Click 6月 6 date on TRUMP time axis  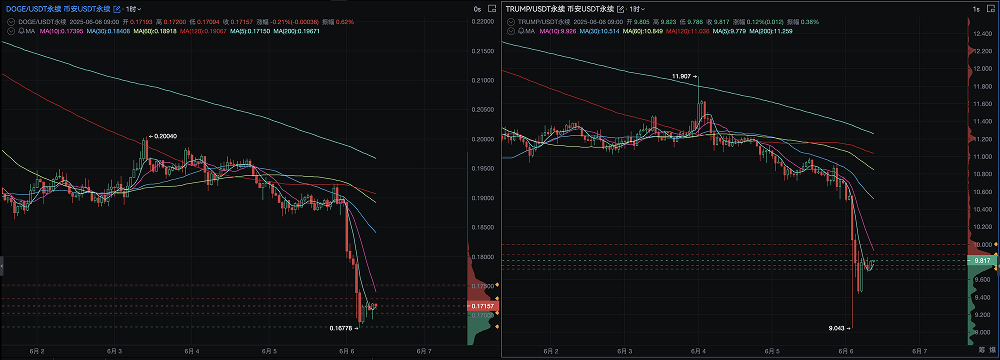846,350
